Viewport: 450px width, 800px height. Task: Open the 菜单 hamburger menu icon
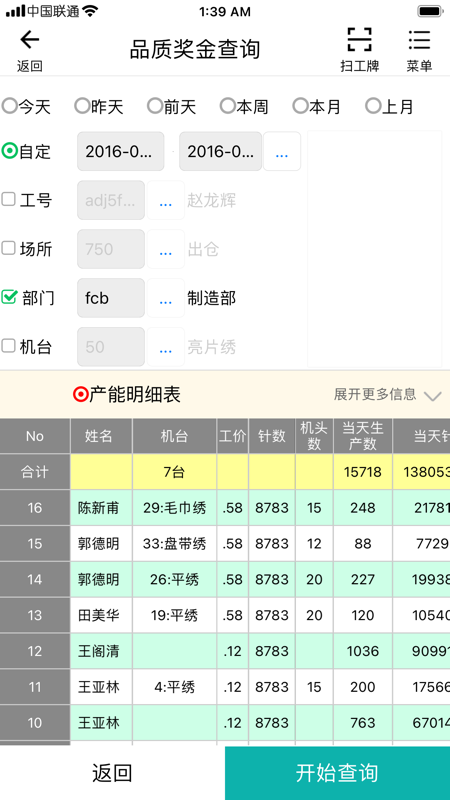coord(419,40)
